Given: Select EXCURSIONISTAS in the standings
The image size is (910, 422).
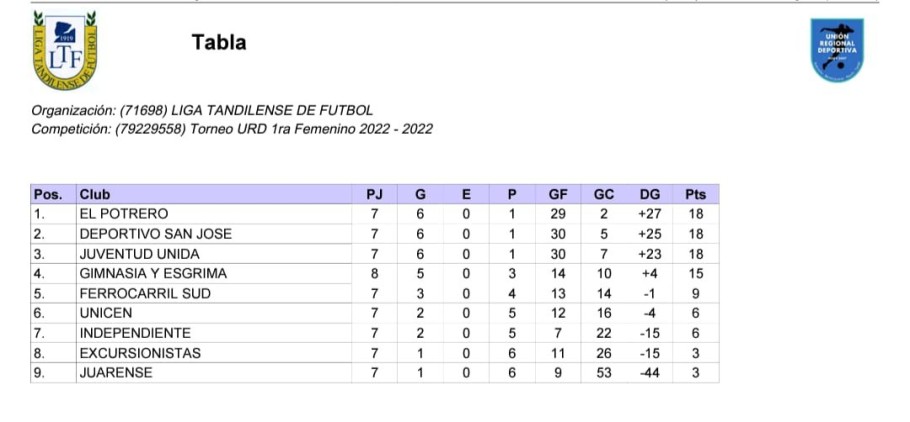Looking at the screenshot, I should pyautogui.click(x=140, y=353).
